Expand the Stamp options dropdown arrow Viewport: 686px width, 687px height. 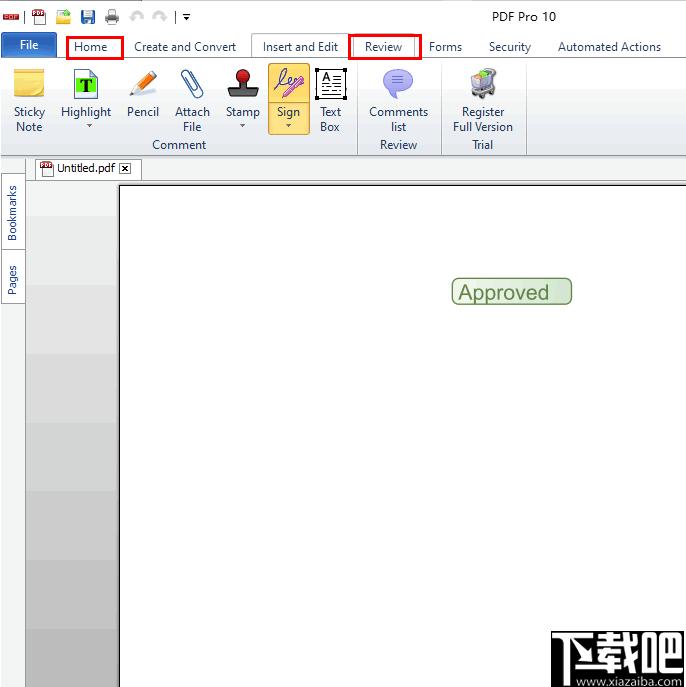242,126
